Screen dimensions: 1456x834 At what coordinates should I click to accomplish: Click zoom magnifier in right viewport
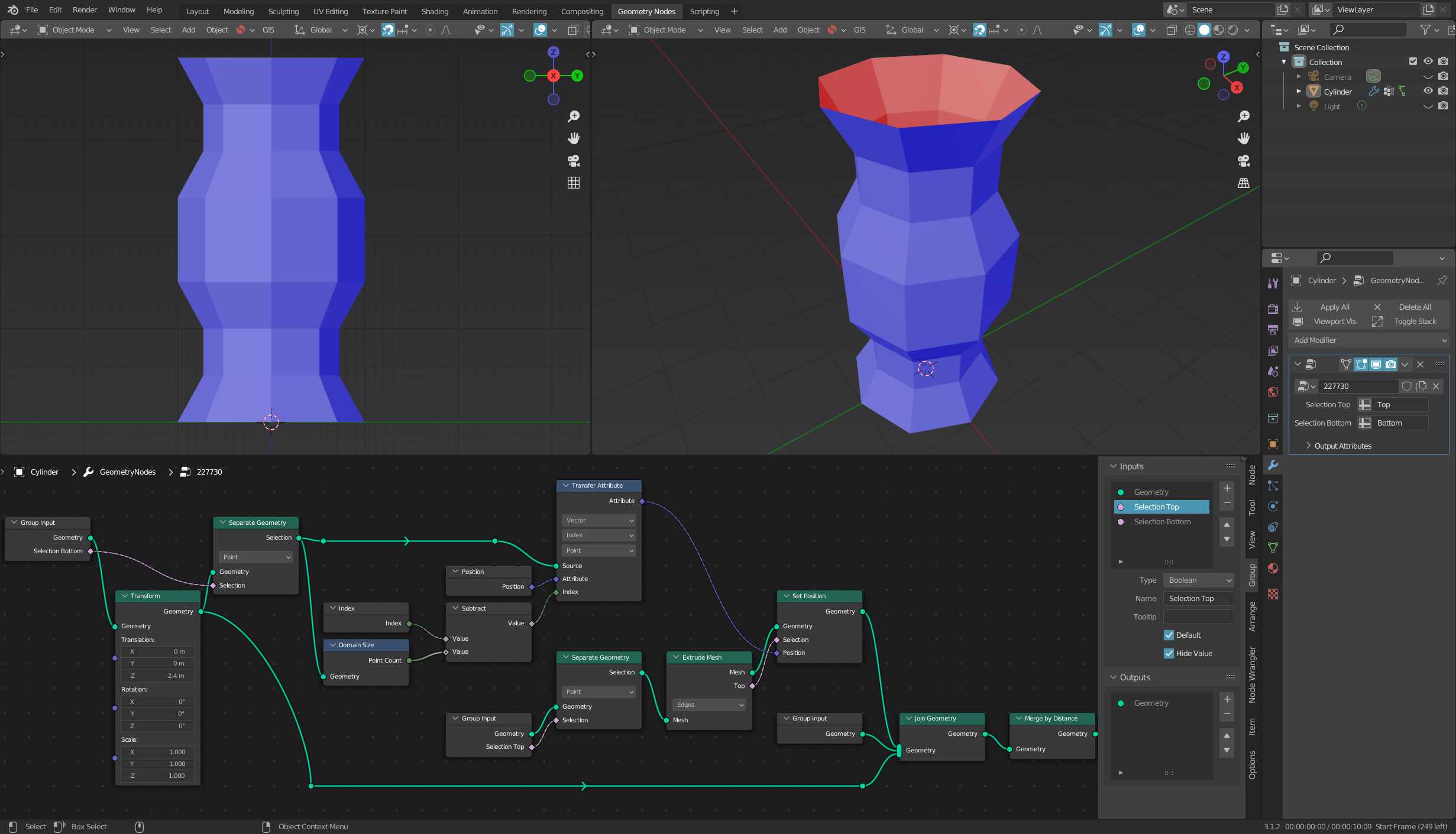click(1243, 116)
